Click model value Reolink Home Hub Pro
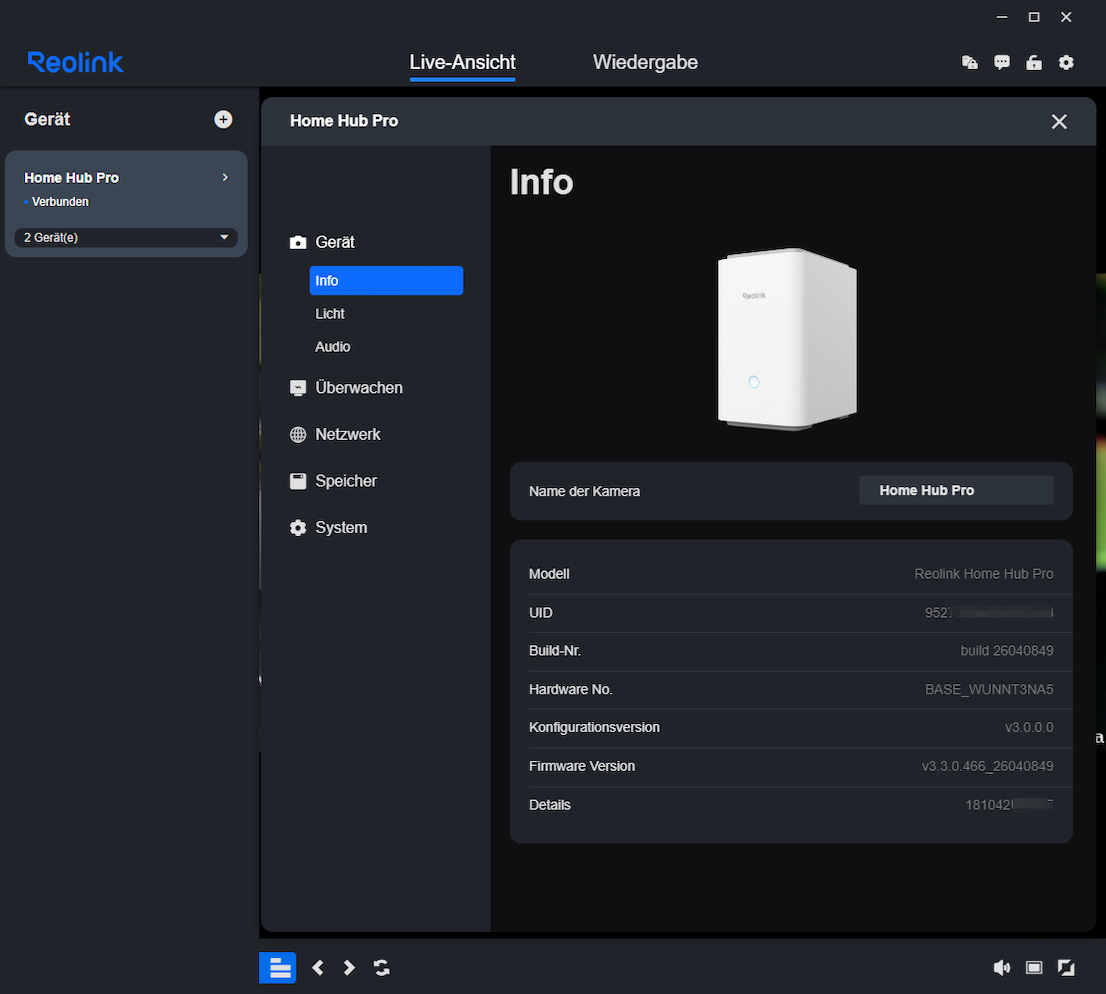This screenshot has width=1106, height=994. click(x=984, y=574)
